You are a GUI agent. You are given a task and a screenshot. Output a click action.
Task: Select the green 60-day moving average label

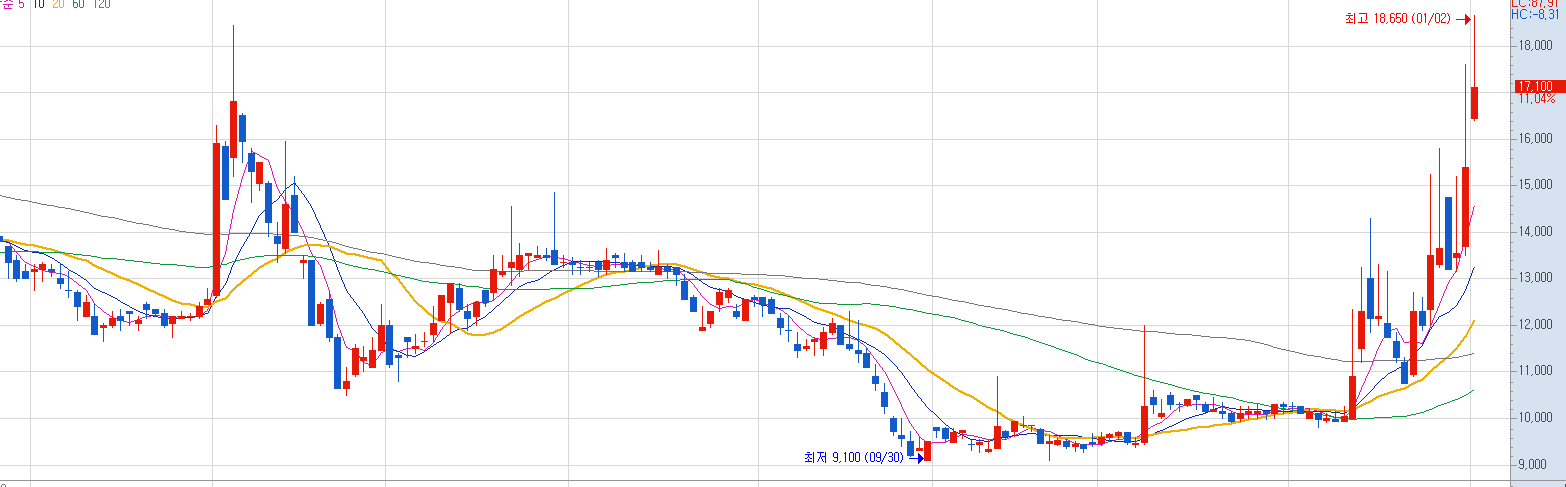[78, 4]
